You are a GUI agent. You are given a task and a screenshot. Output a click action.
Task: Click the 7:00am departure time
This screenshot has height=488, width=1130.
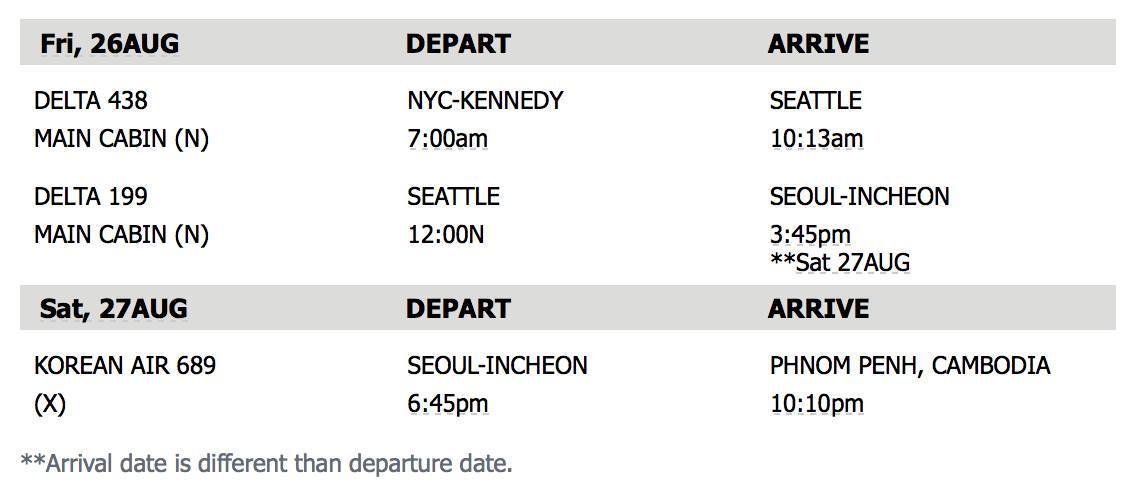(448, 138)
